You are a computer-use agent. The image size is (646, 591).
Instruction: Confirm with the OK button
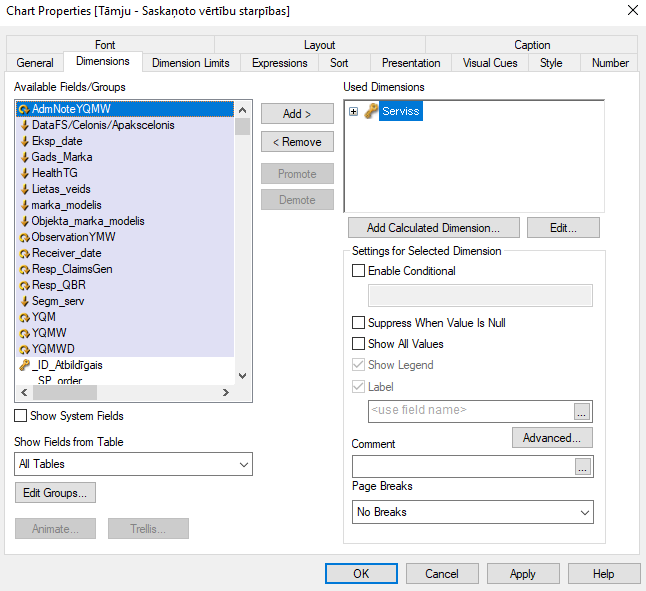[361, 574]
